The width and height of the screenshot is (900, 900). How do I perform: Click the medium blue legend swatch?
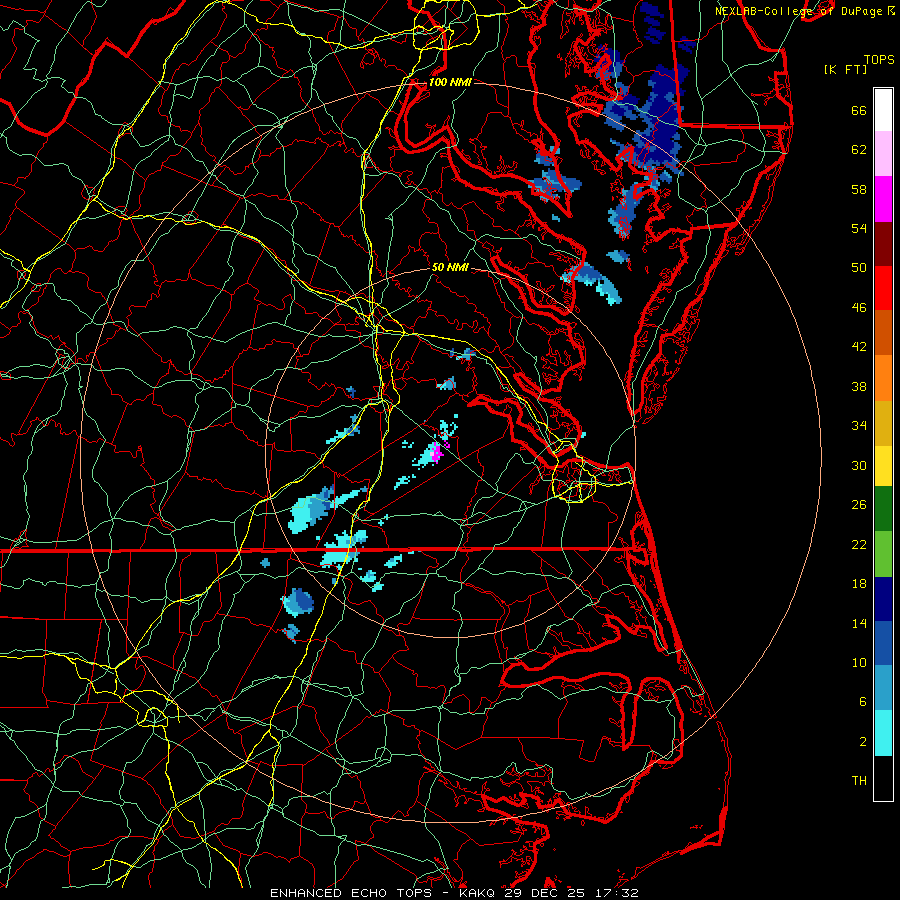pos(883,643)
